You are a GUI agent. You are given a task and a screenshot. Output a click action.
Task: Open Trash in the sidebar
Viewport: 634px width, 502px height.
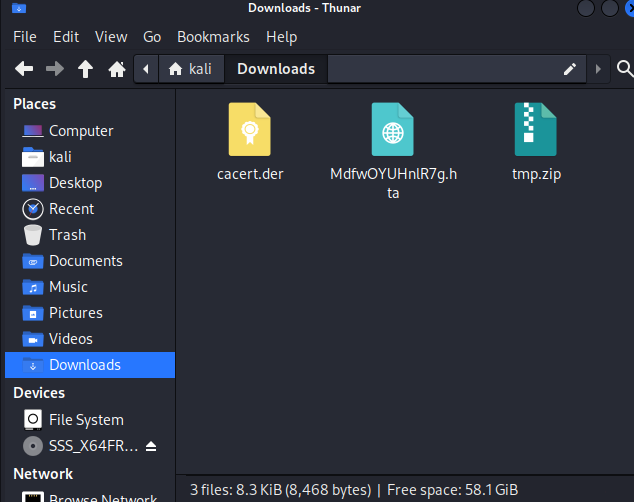[90, 235]
